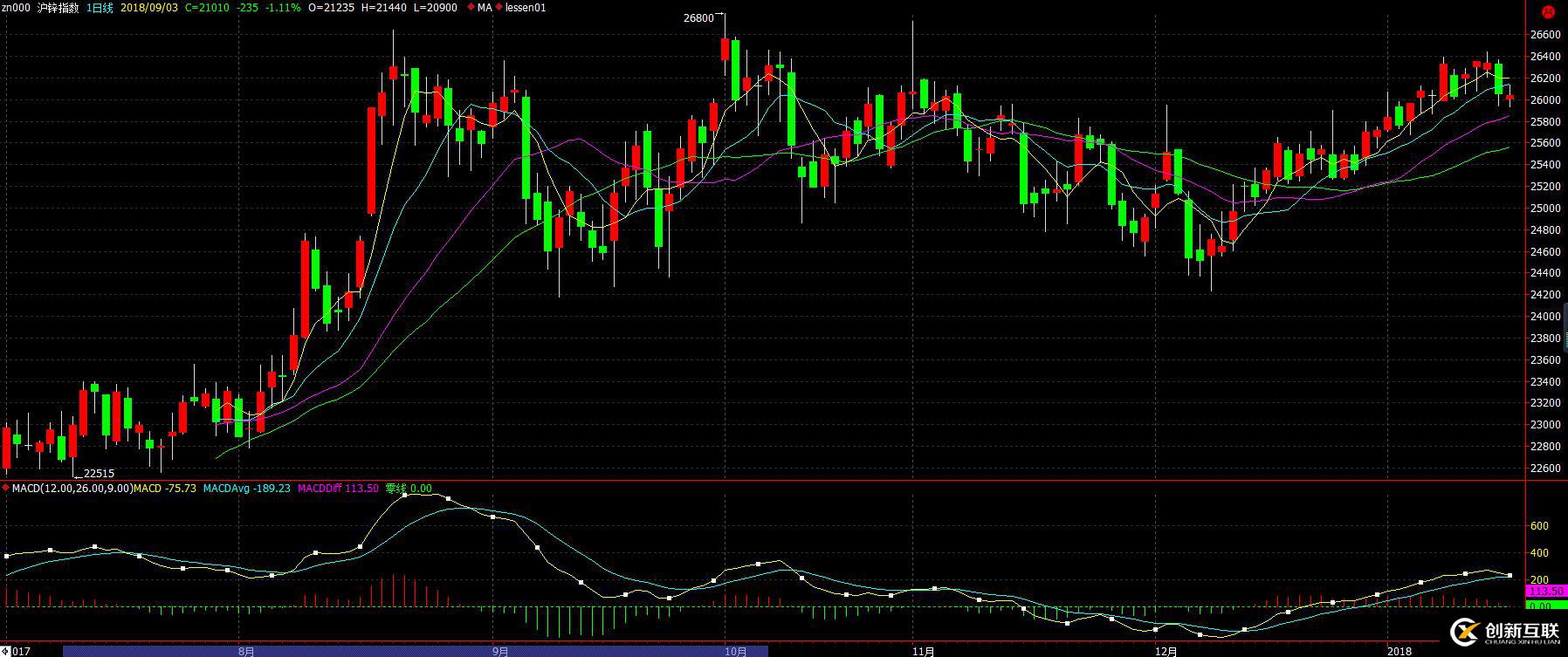
Task: Click the yellow MACD -75.73 value
Action: (165, 489)
